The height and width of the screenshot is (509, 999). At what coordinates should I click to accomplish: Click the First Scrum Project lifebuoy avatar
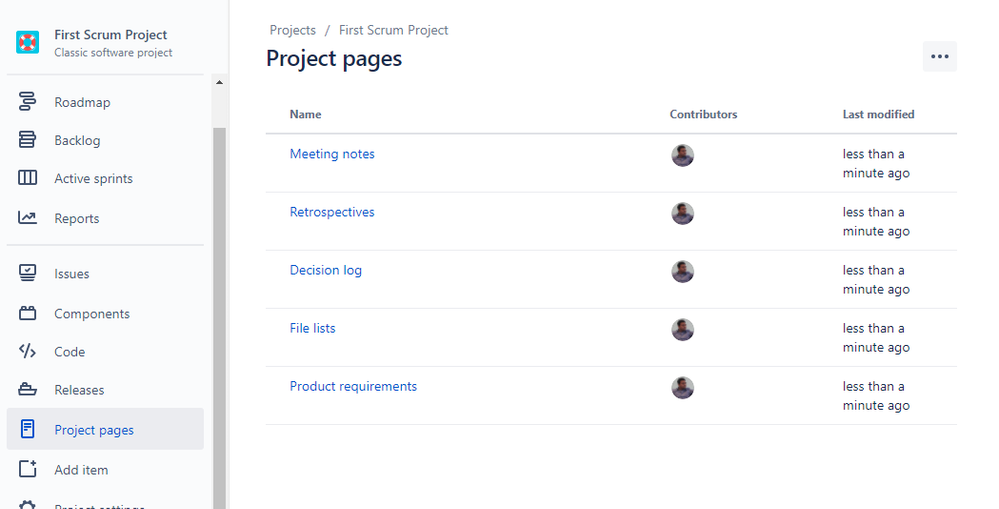[27, 42]
